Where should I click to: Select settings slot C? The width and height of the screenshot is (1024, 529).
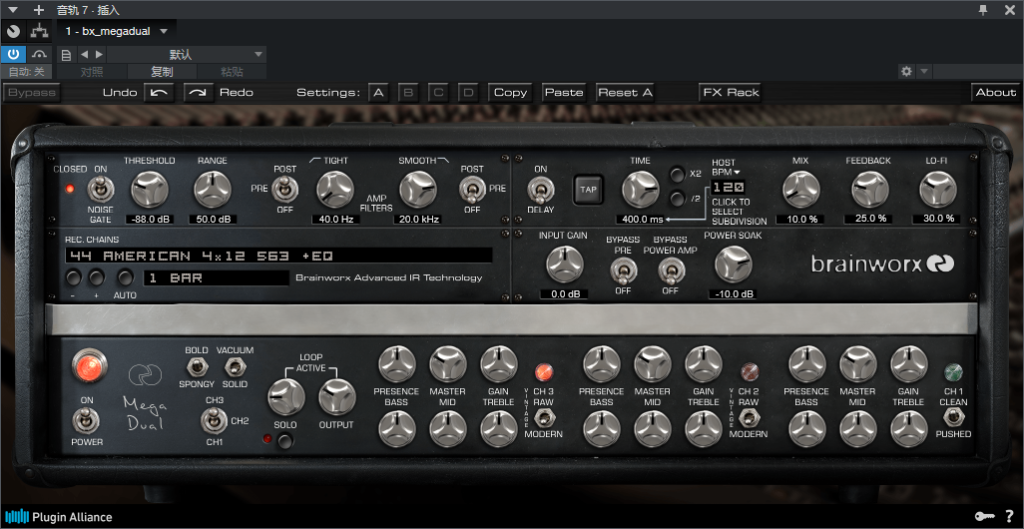pyautogui.click(x=438, y=92)
